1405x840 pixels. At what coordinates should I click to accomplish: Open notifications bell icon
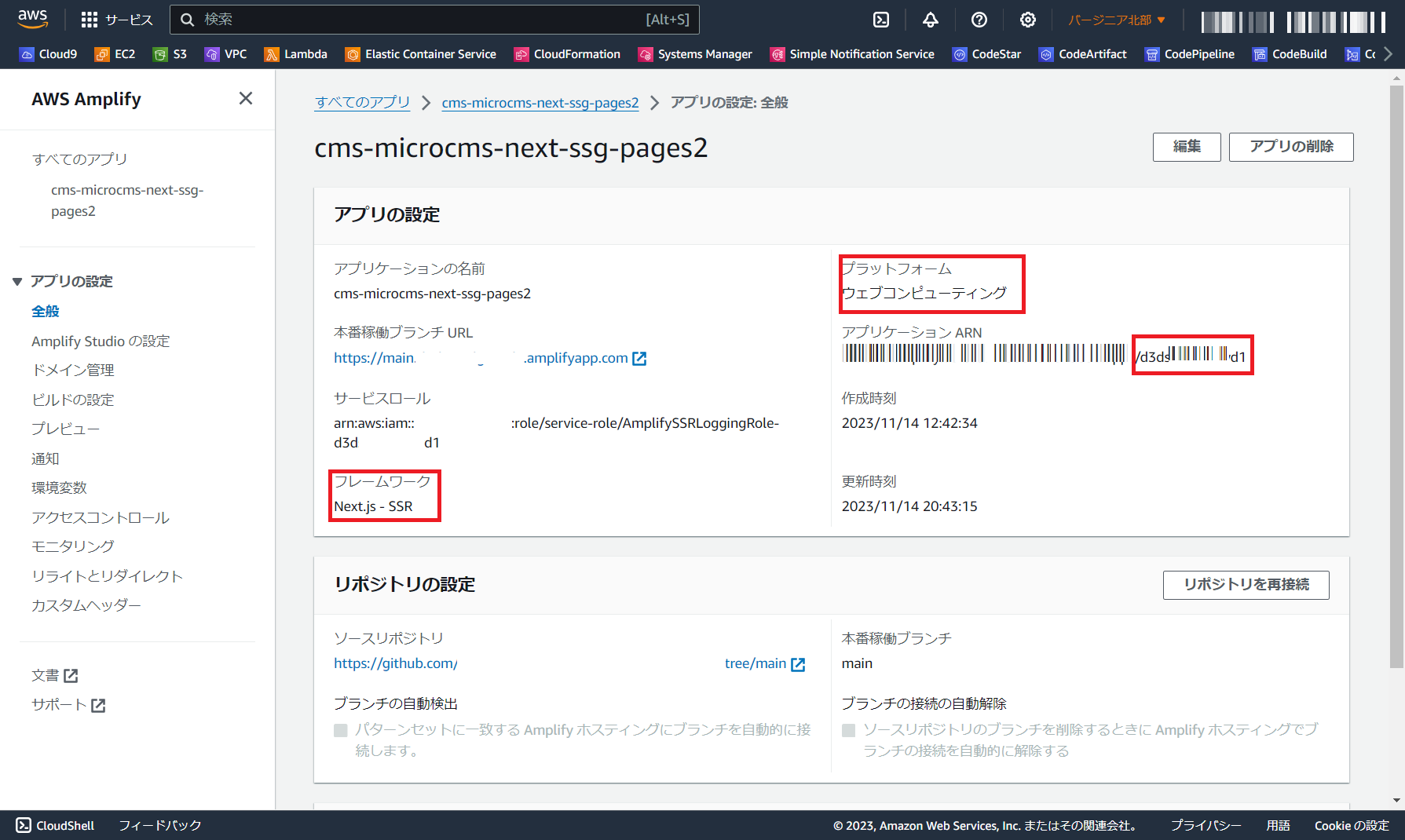(930, 20)
